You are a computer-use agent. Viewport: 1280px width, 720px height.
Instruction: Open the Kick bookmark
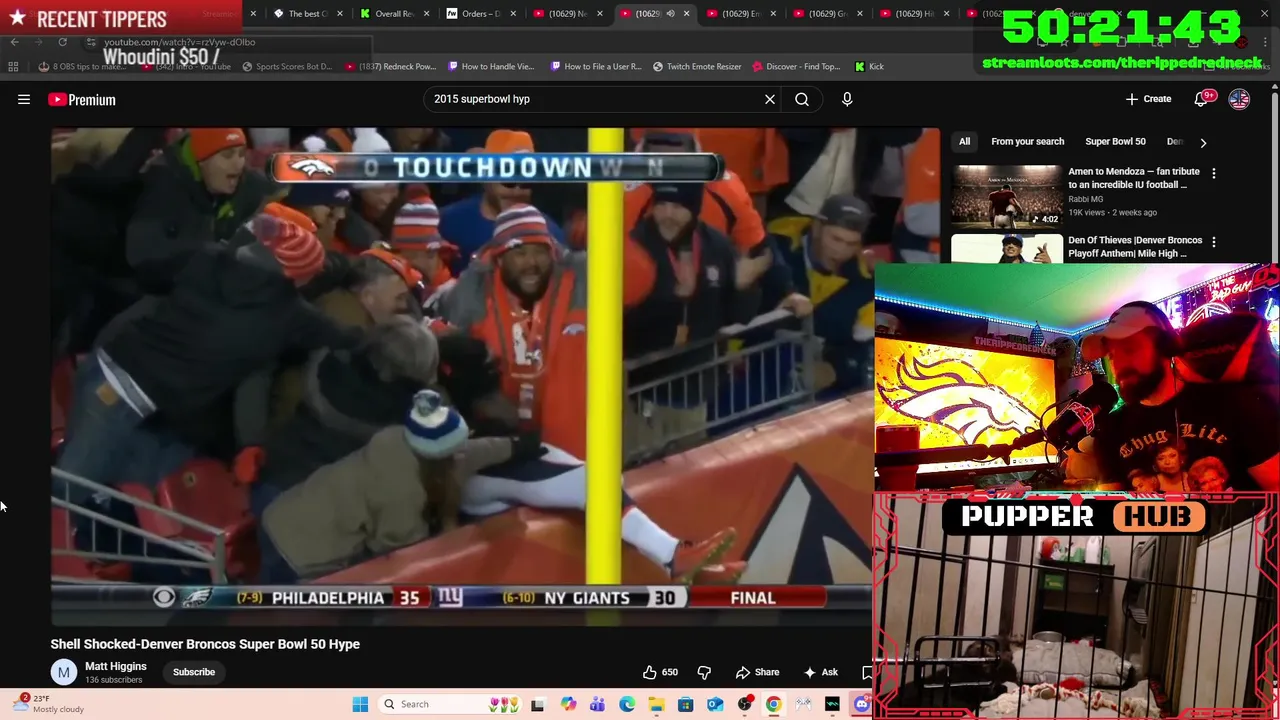coord(869,66)
